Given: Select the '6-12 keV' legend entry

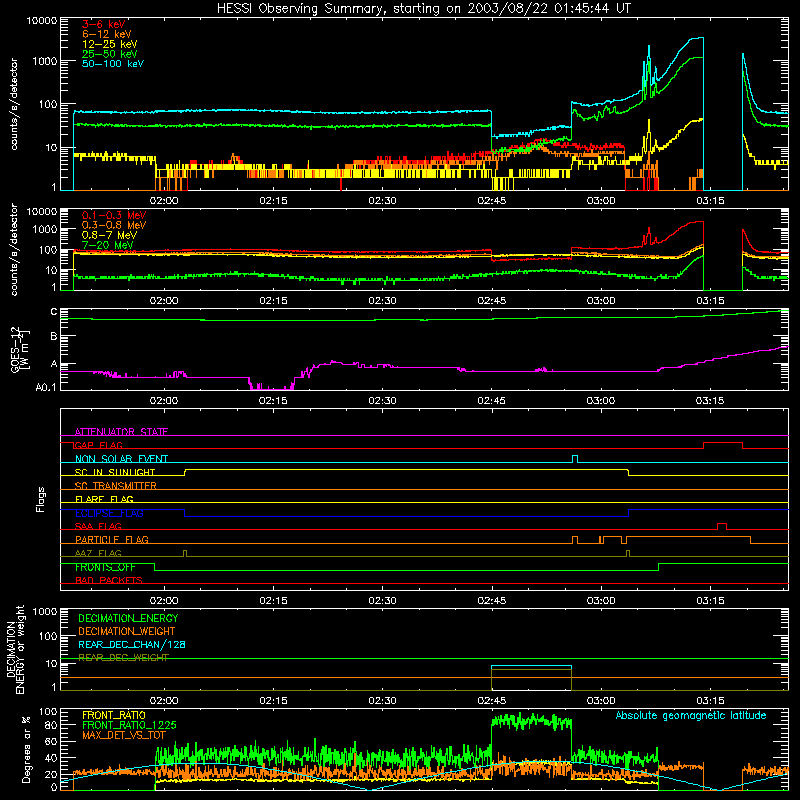Looking at the screenshot, I should coord(106,34).
